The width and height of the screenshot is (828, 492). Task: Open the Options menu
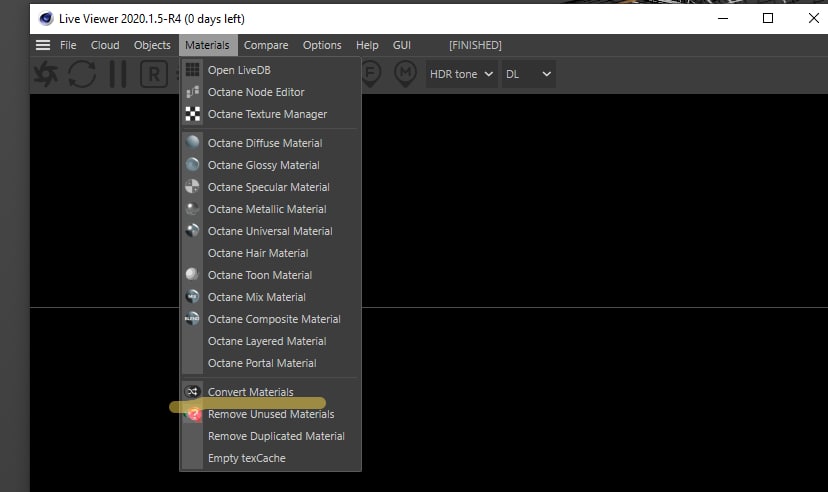(322, 45)
